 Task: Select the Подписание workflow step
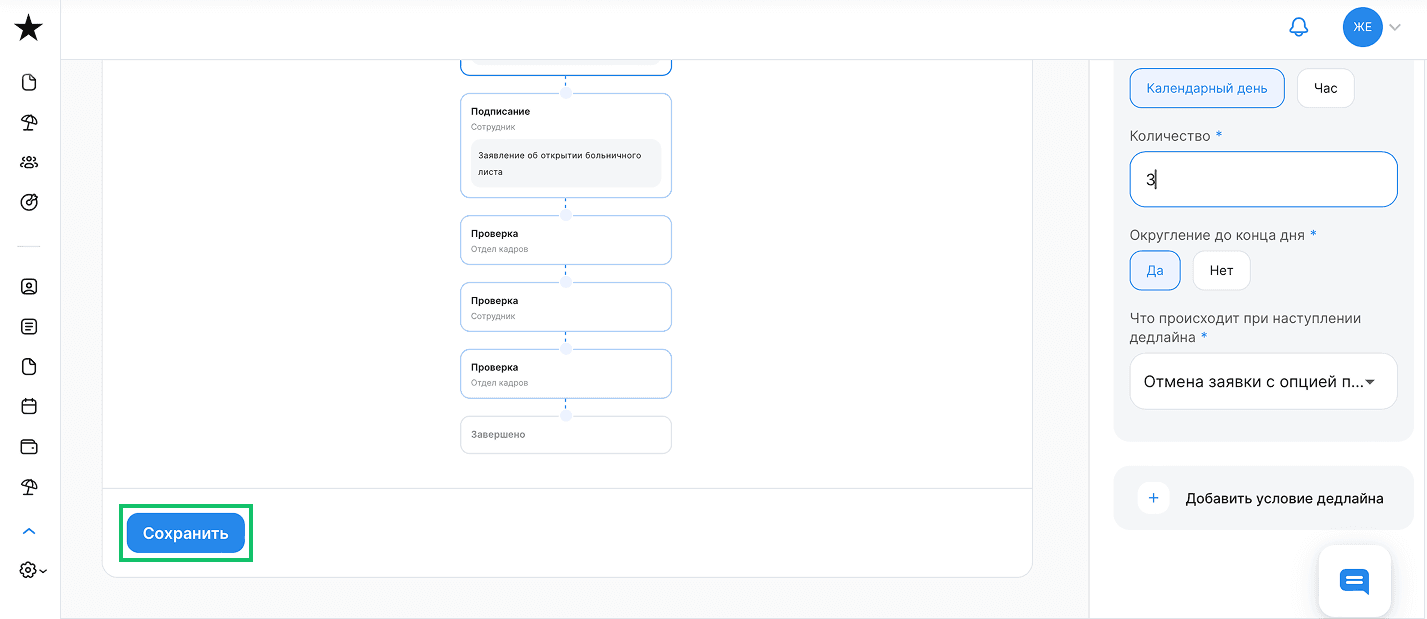[565, 145]
